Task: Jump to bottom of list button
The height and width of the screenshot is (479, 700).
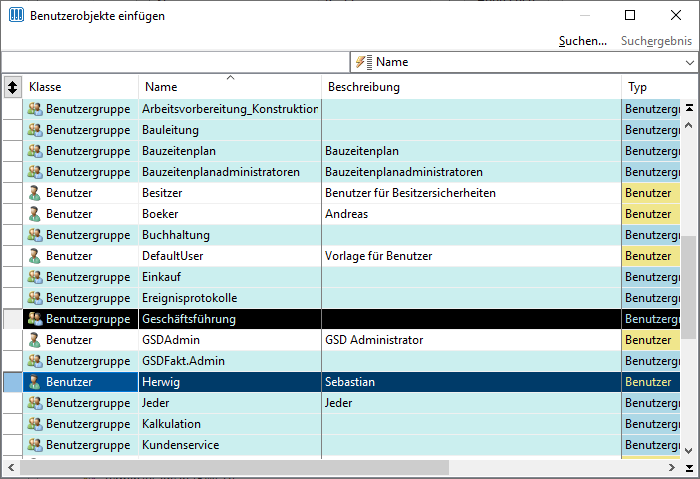Action: click(x=690, y=468)
